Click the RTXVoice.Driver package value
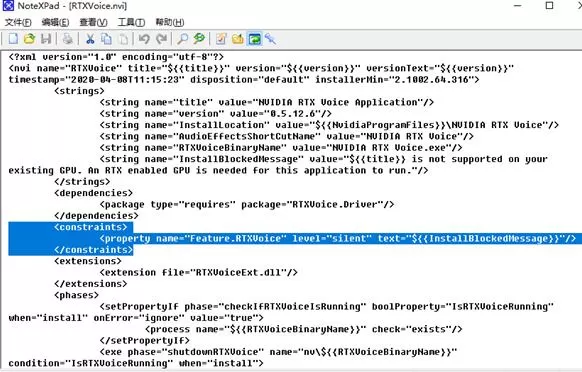Screen dimensions: 582x372 (x=334, y=204)
